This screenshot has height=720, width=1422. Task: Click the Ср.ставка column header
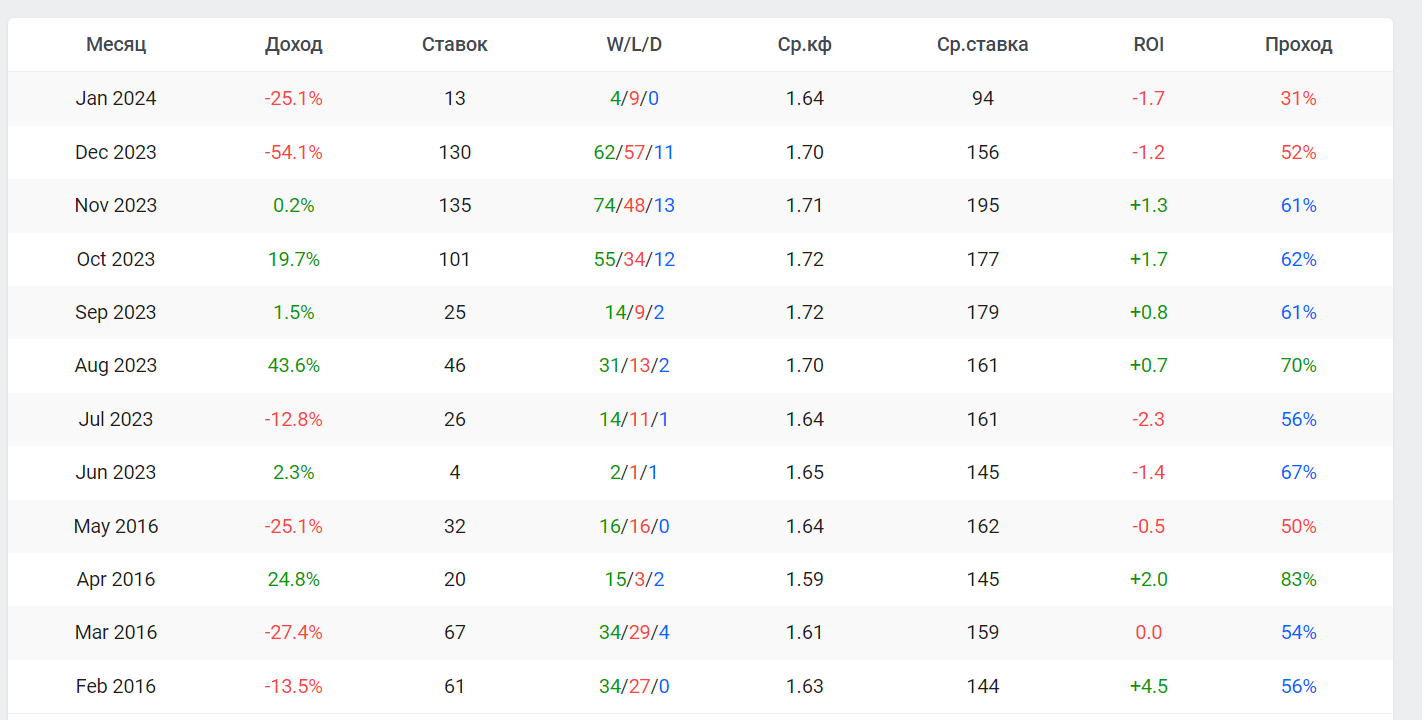tap(983, 45)
